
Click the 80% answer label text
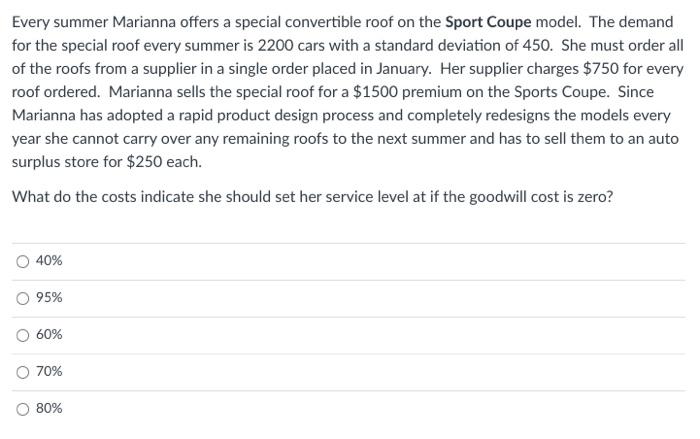[x=49, y=408]
